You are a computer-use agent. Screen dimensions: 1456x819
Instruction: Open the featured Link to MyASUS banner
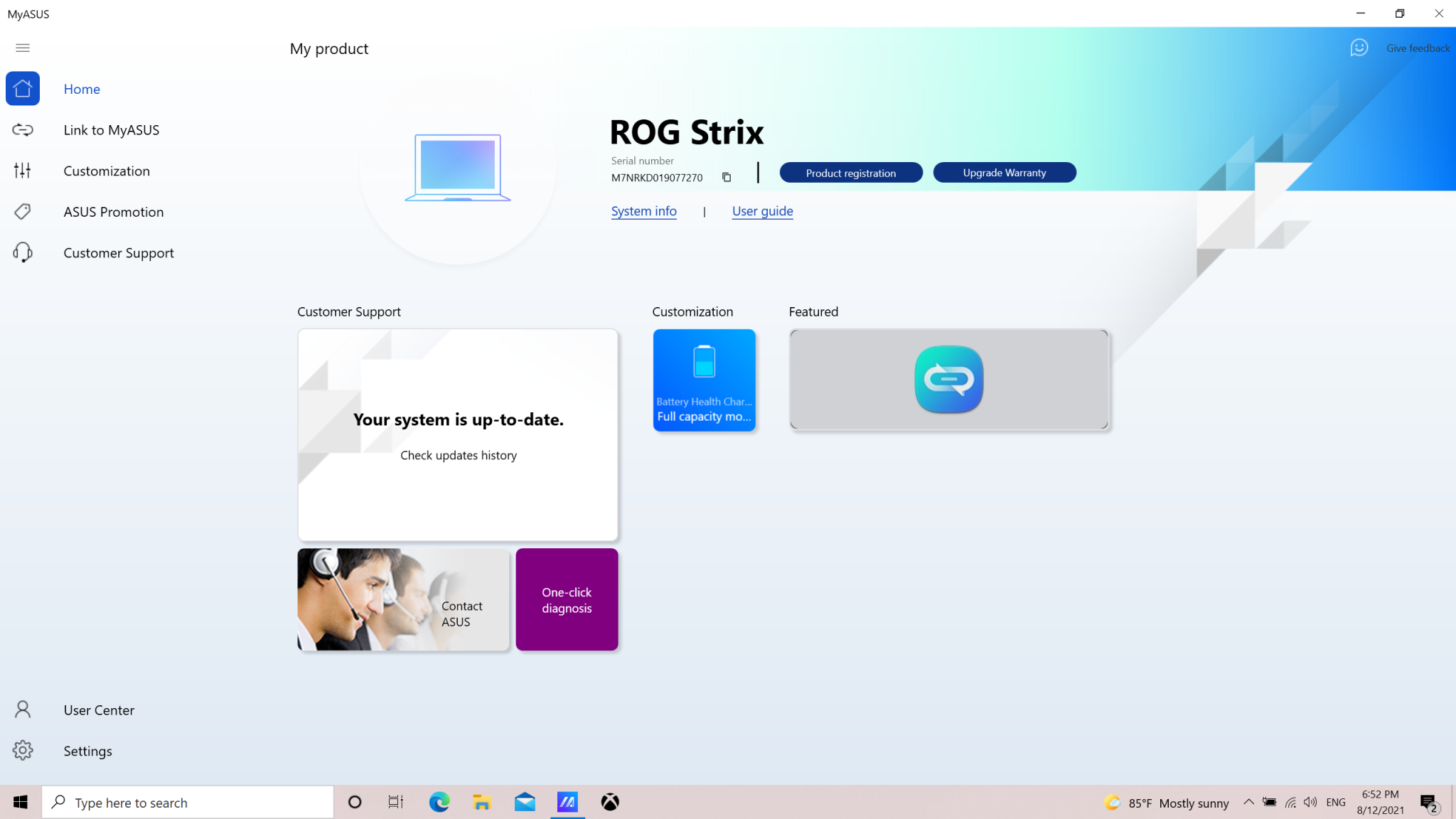coord(948,380)
